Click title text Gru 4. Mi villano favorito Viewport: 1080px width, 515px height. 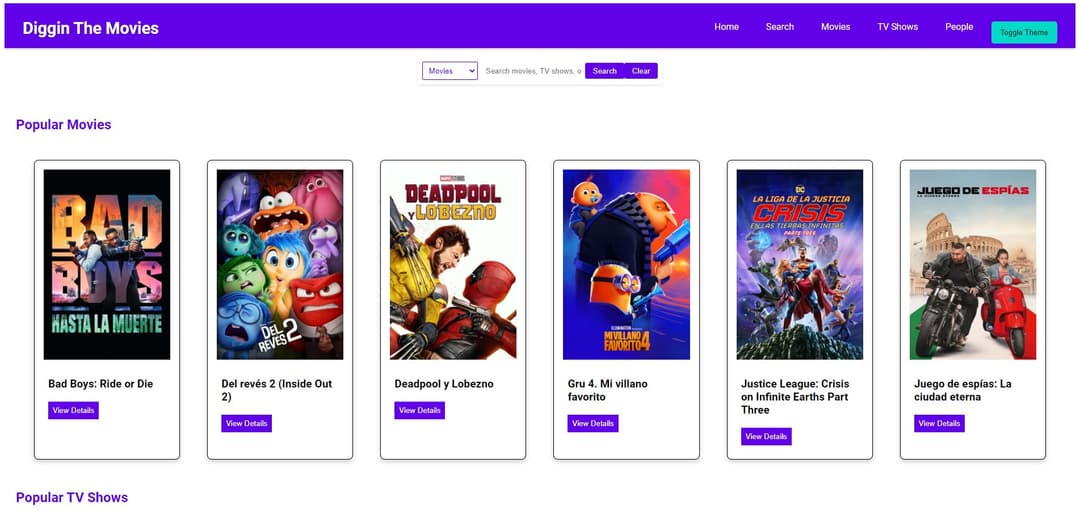coord(608,390)
